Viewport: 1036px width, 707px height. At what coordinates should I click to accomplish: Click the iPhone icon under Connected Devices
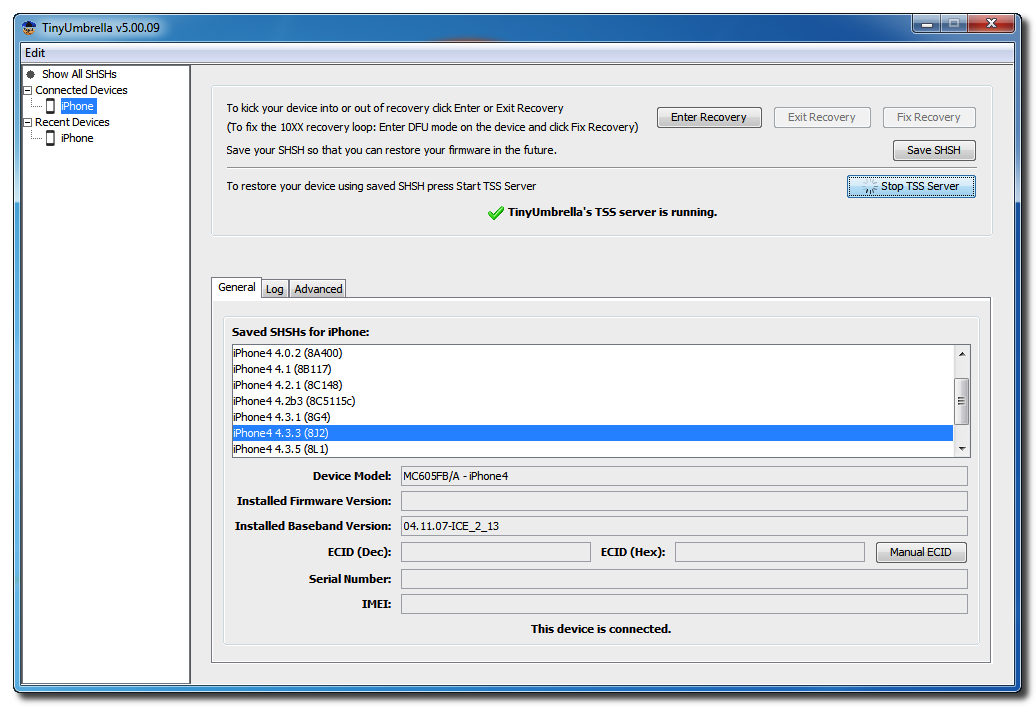(x=50, y=106)
